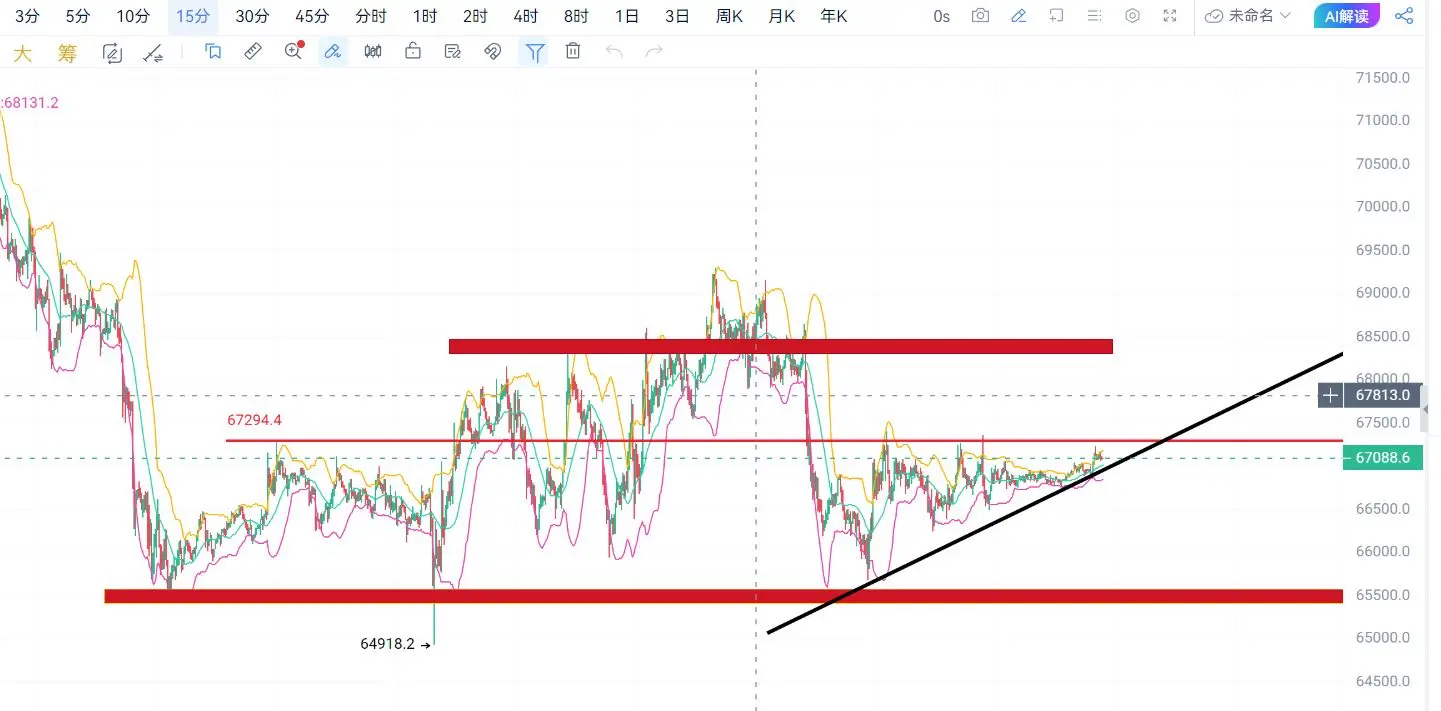The image size is (1441, 711).
Task: Click the bookmark copy icon
Action: click(213, 52)
